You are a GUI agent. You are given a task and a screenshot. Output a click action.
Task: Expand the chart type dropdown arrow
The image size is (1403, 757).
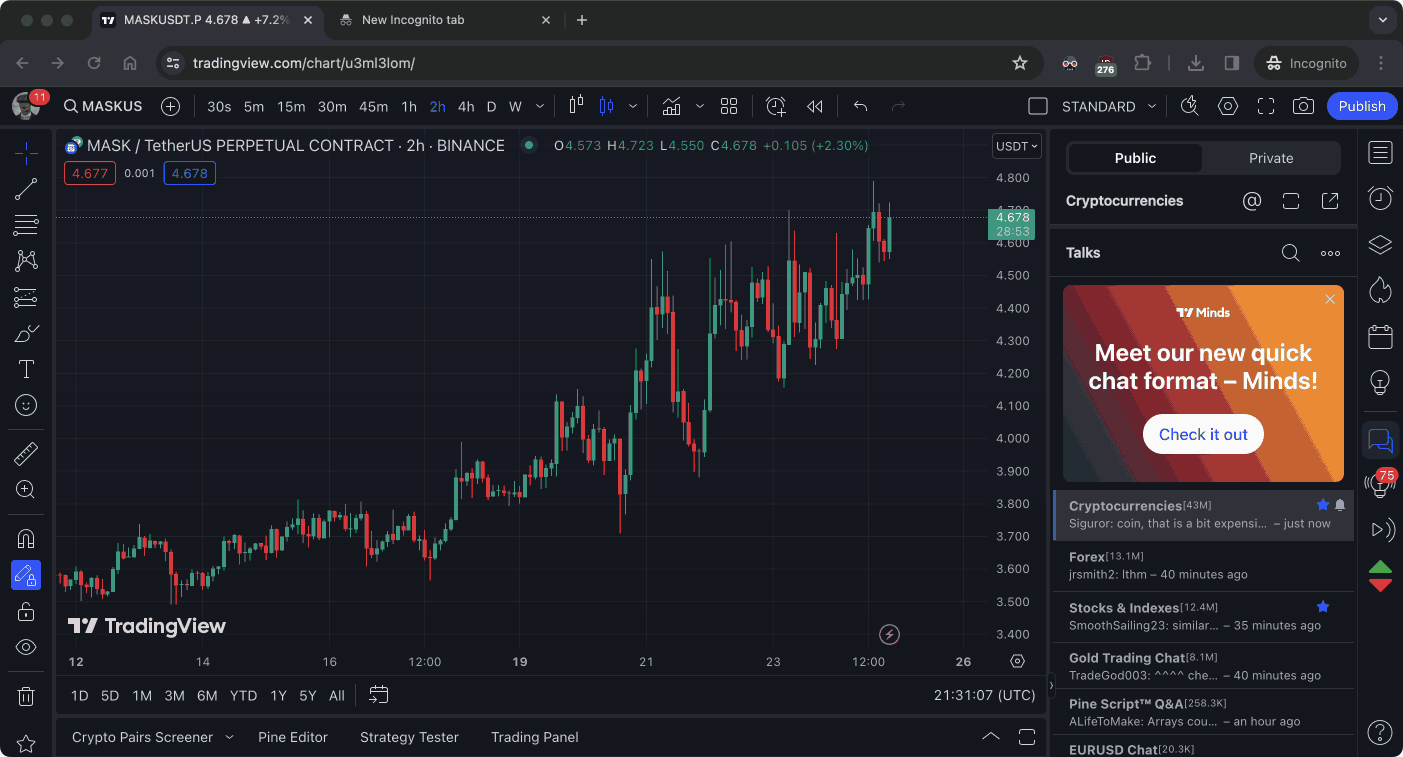coord(632,106)
